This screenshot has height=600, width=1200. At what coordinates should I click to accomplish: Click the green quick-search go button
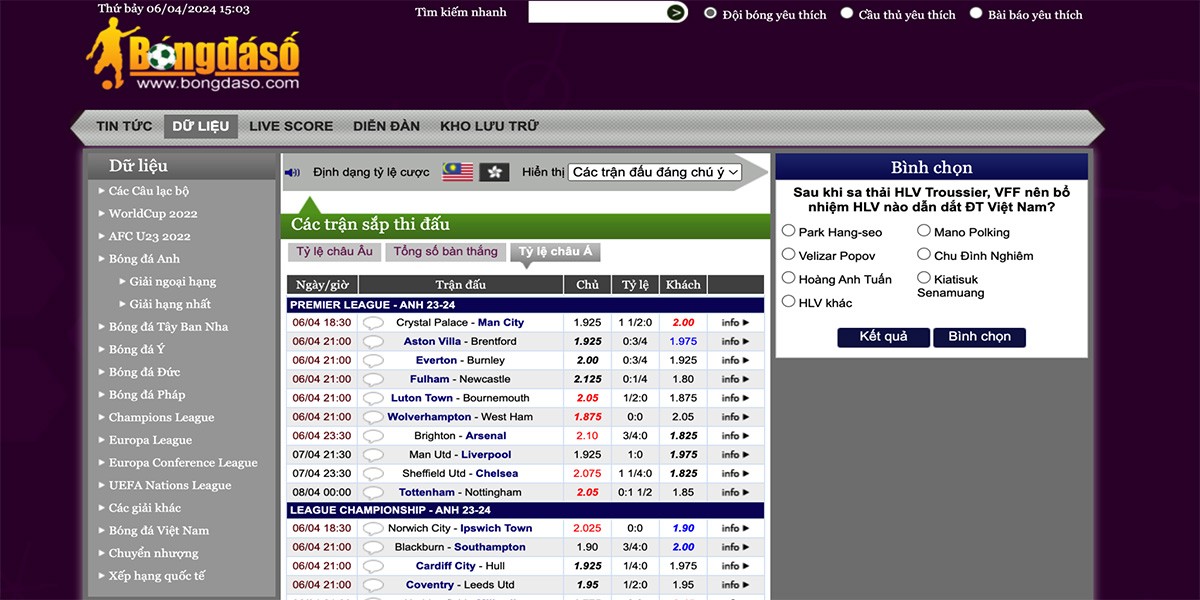point(677,13)
